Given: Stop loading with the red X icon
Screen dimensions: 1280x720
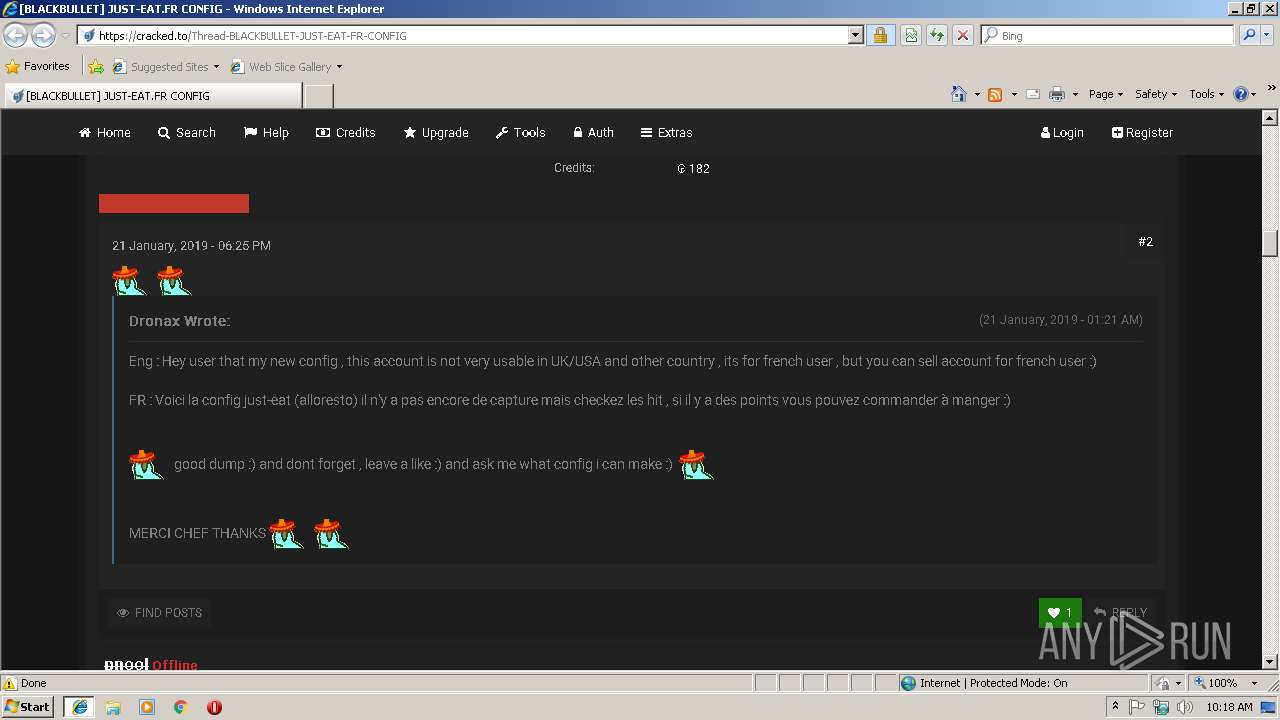Looking at the screenshot, I should [x=962, y=35].
